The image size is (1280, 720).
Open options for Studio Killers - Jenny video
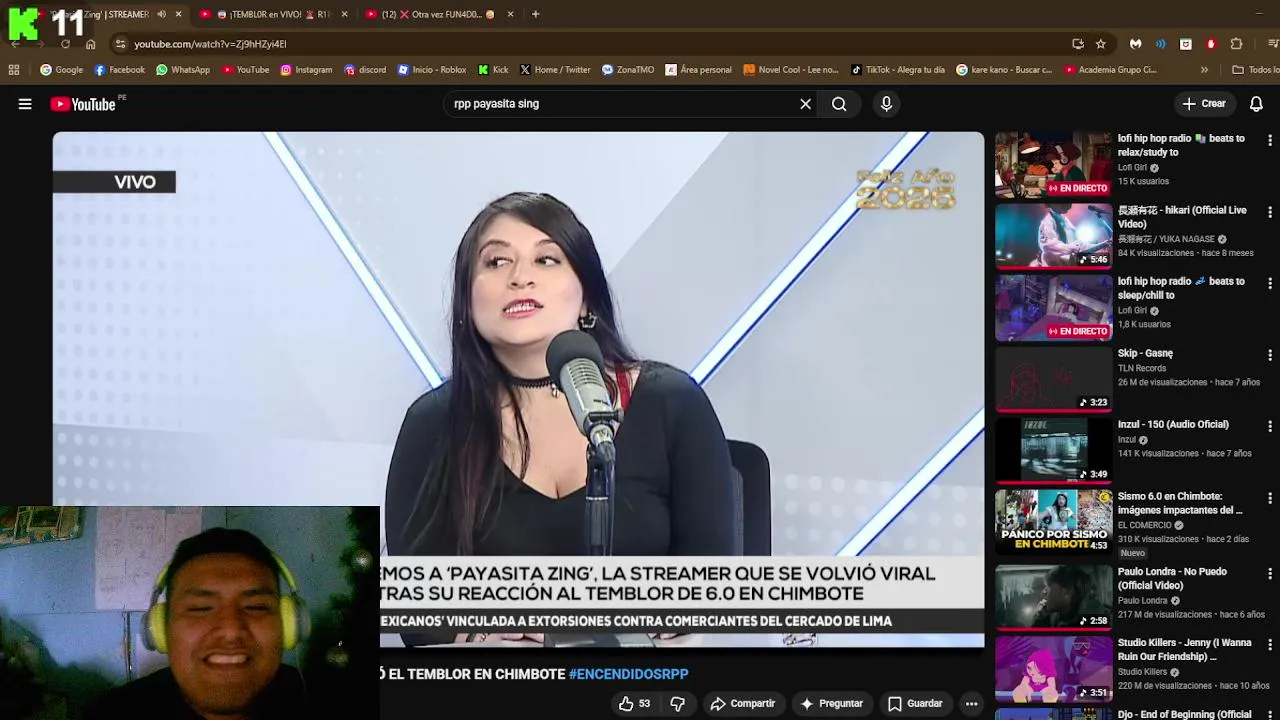[x=1270, y=645]
